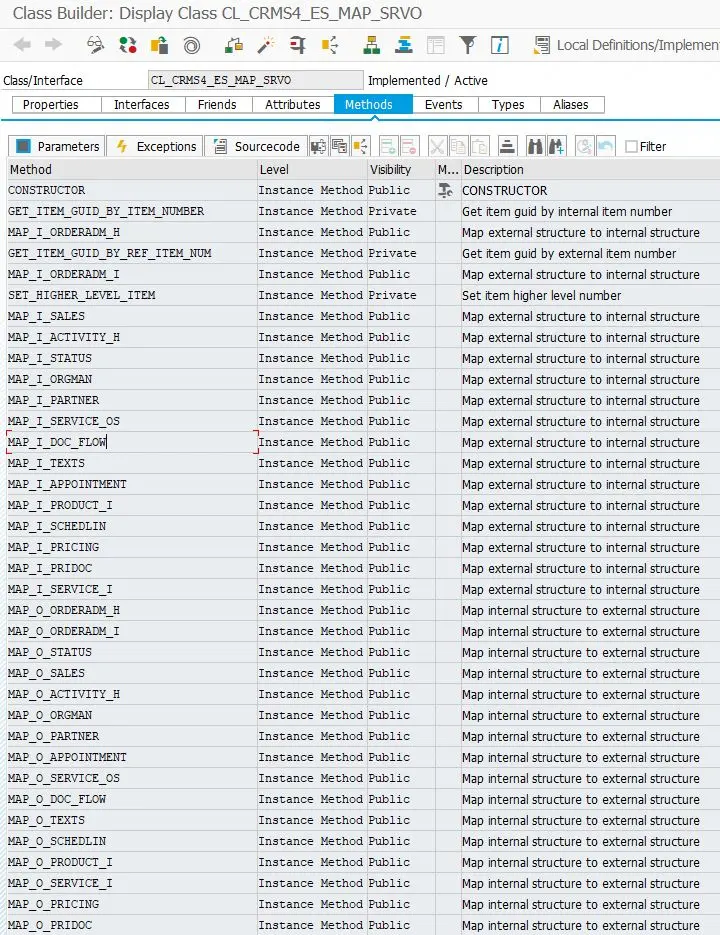The height and width of the screenshot is (935, 720).
Task: Click the Display Navigation Window icon
Action: (404, 45)
